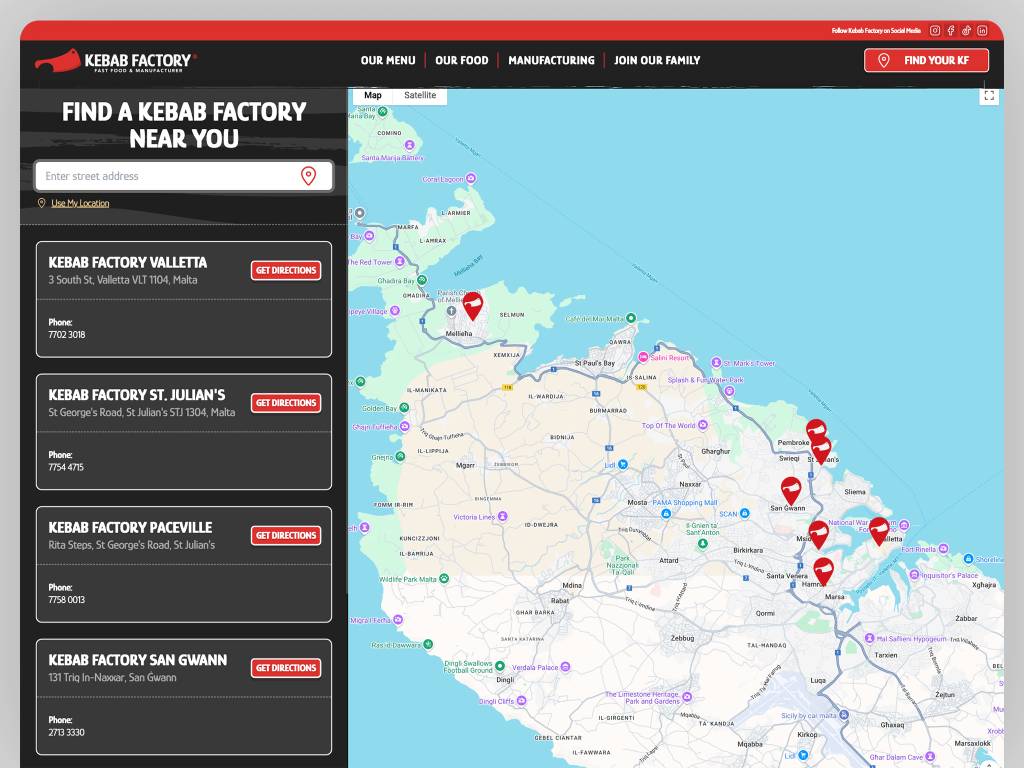Click the Salini Resort map marker
1024x768 pixels.
click(x=643, y=357)
